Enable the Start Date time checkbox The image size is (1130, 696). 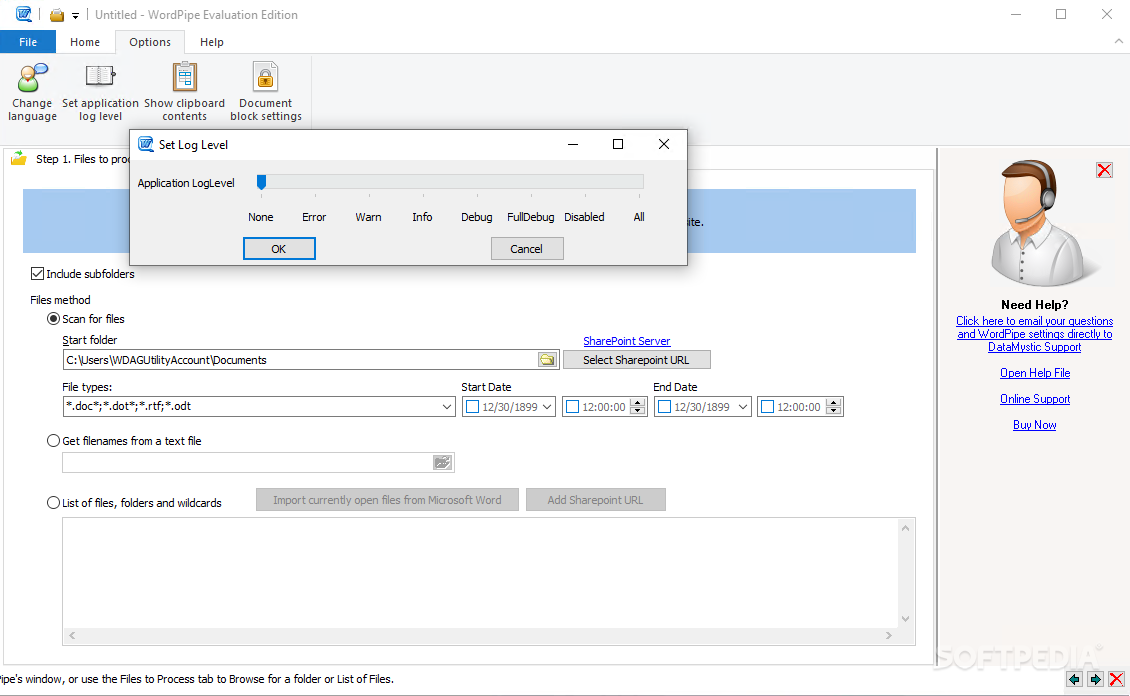pyautogui.click(x=573, y=407)
